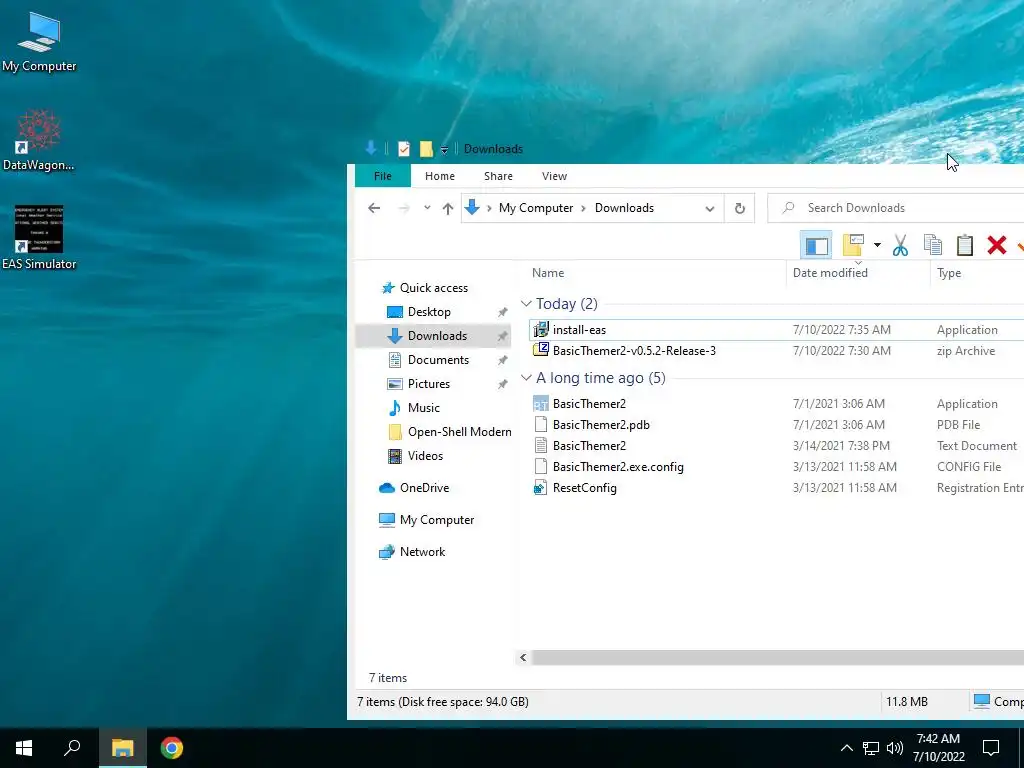Viewport: 1024px width, 768px height.
Task: Open EAS Simulator desktop shortcut
Action: [39, 238]
